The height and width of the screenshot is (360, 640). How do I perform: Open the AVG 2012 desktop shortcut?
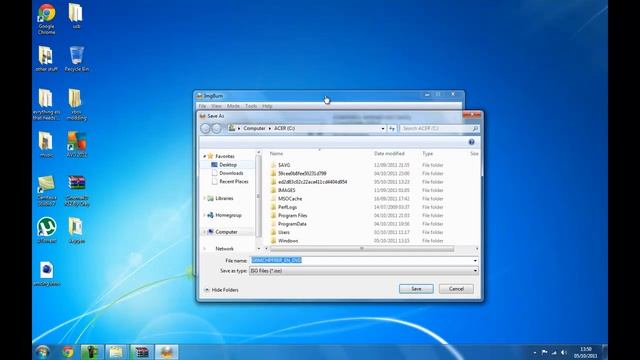pos(76,144)
